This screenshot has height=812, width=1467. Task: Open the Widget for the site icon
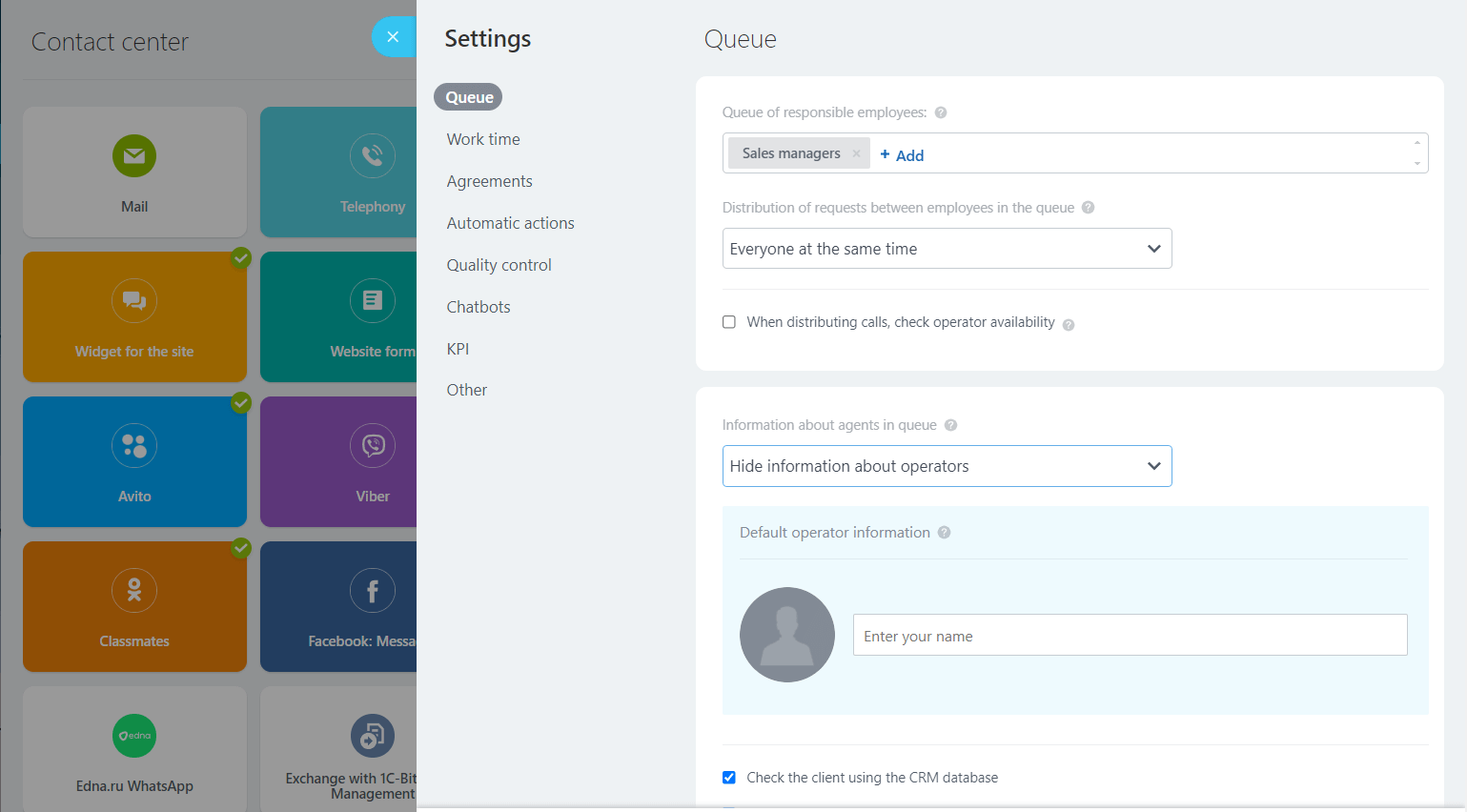pos(134,301)
